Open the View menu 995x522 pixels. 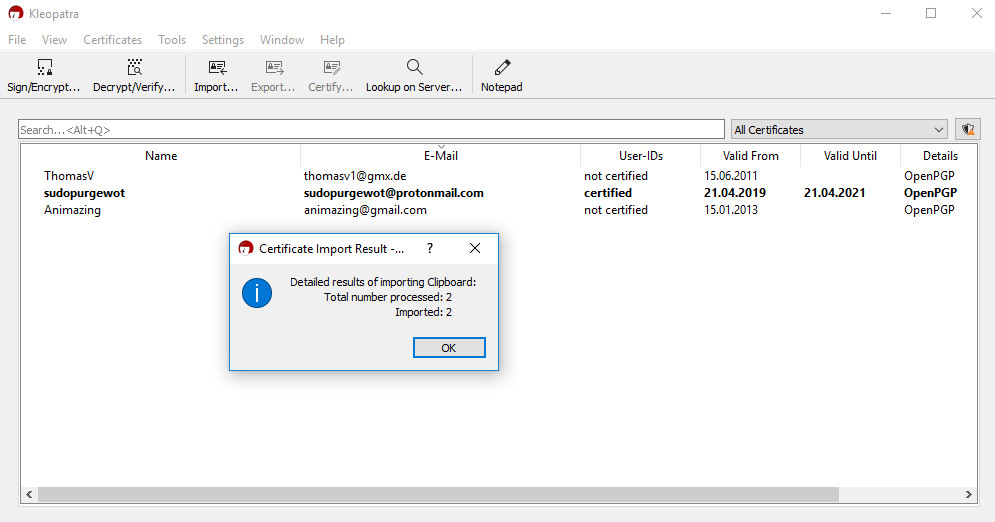(x=55, y=40)
